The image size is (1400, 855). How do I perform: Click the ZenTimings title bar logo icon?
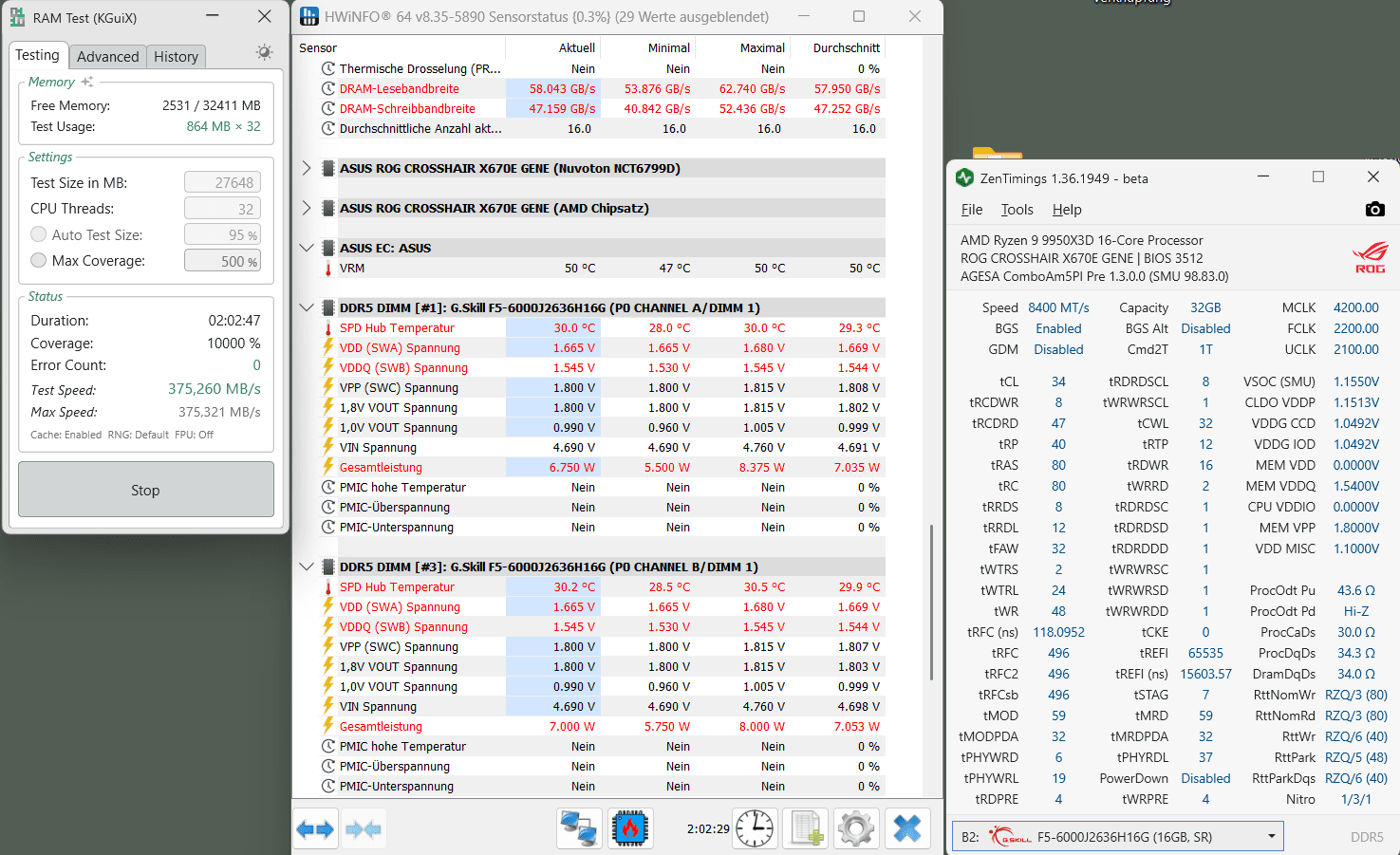pyautogui.click(x=964, y=177)
